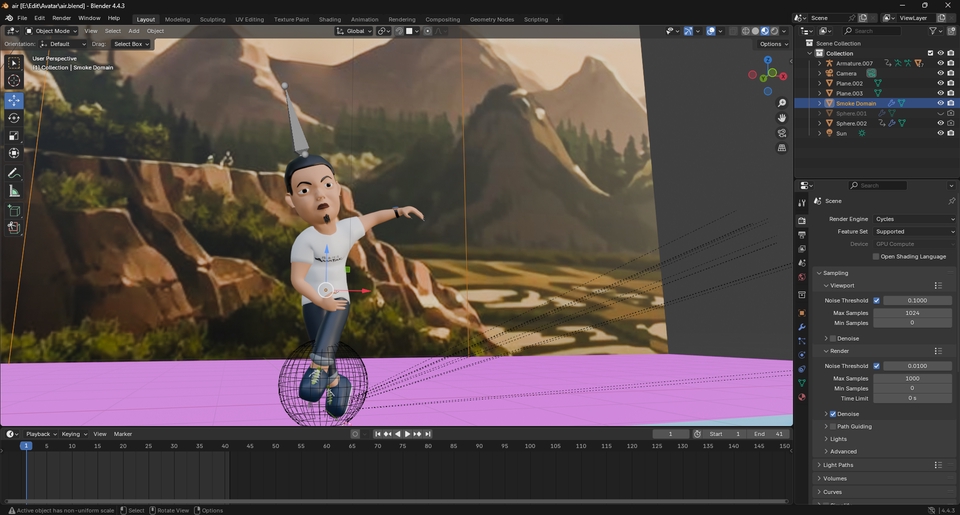Viewport: 960px width, 515px height.
Task: Select the Scale tool
Action: click(14, 136)
